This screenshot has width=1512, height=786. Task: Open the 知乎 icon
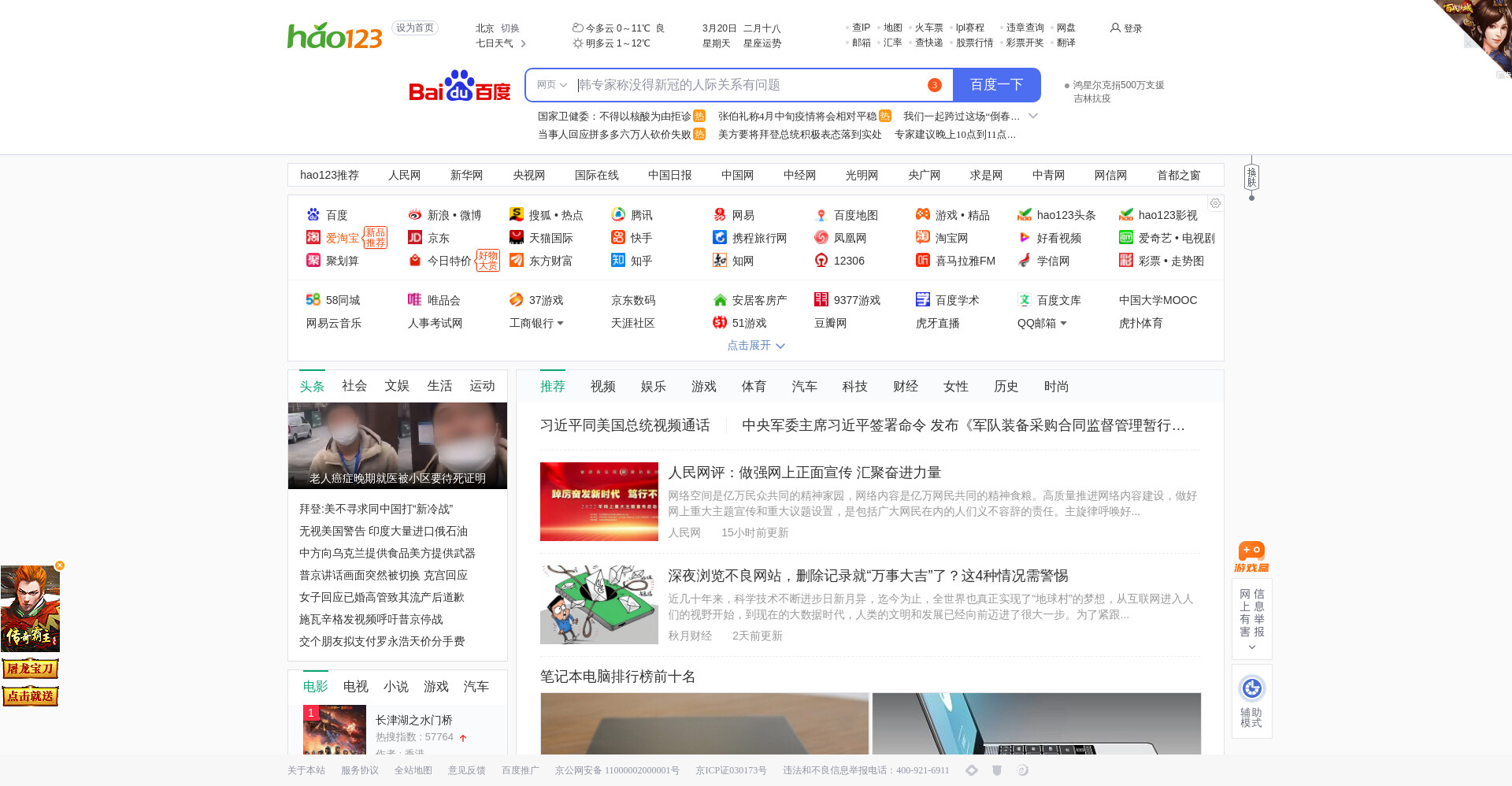coord(618,261)
